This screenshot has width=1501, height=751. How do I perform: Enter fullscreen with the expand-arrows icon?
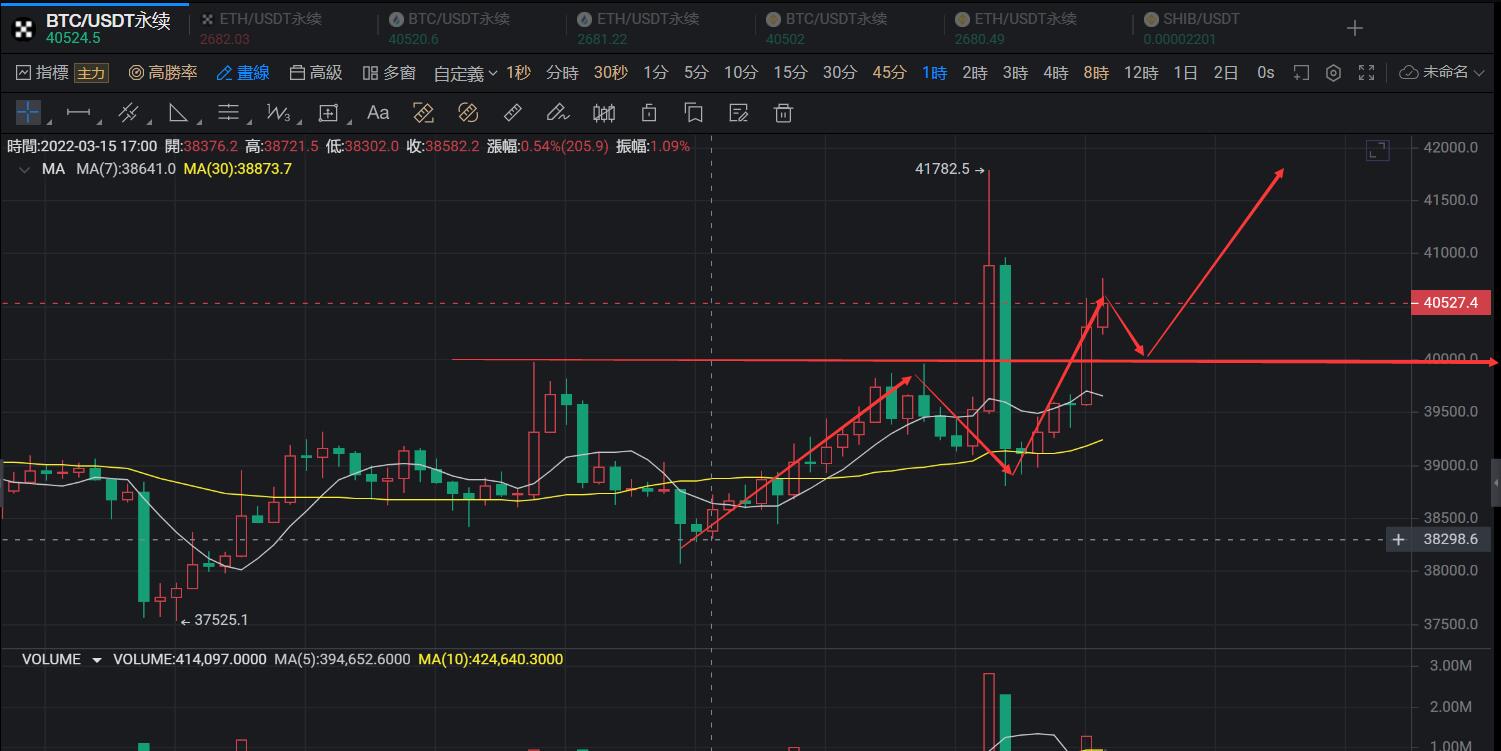pos(1367,72)
